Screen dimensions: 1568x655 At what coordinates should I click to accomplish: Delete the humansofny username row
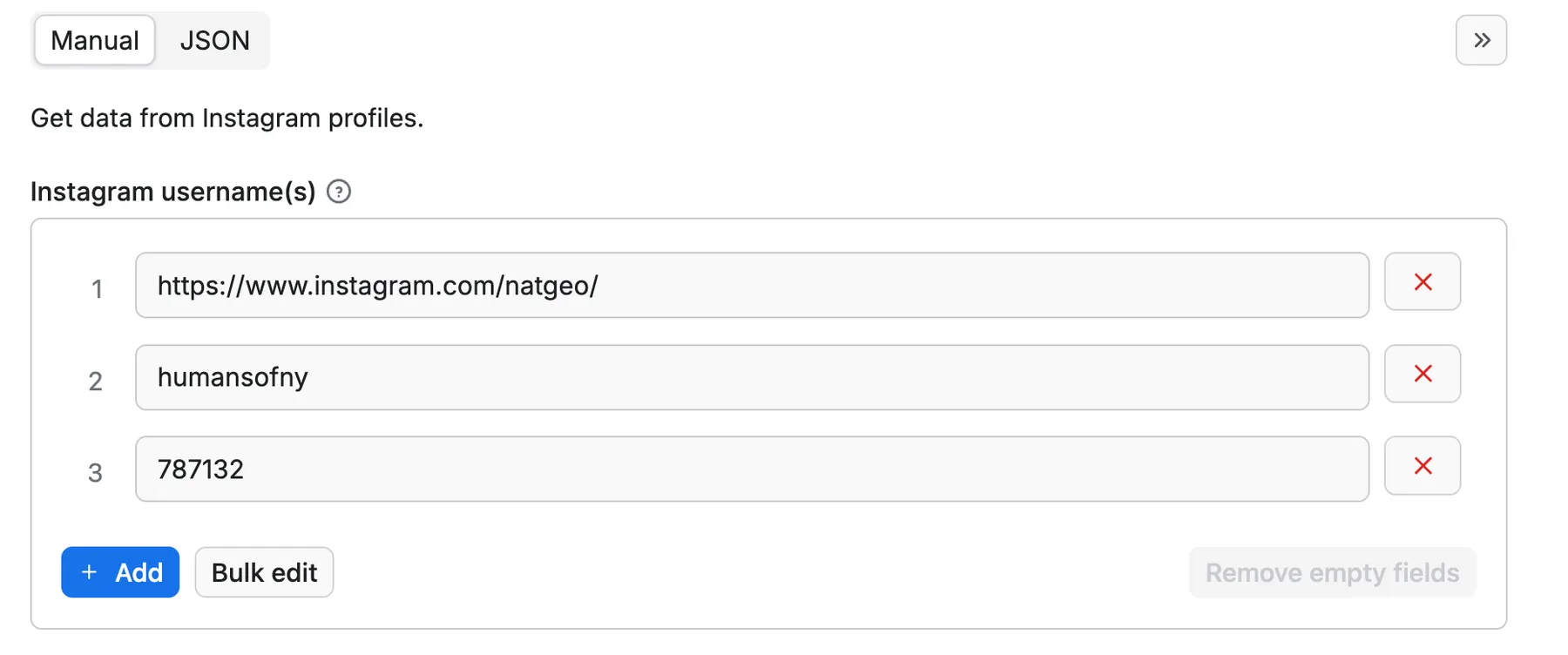coord(1422,374)
